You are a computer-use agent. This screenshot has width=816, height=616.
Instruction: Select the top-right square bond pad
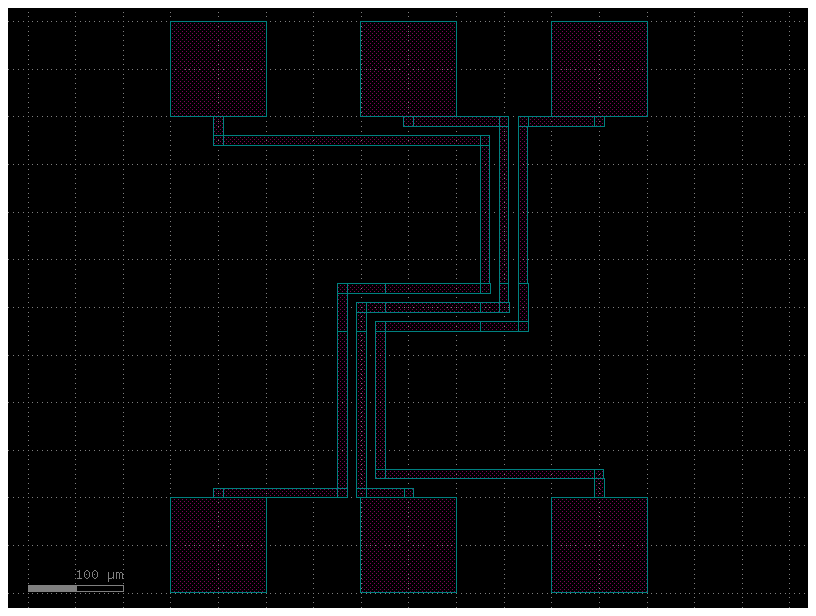point(599,69)
